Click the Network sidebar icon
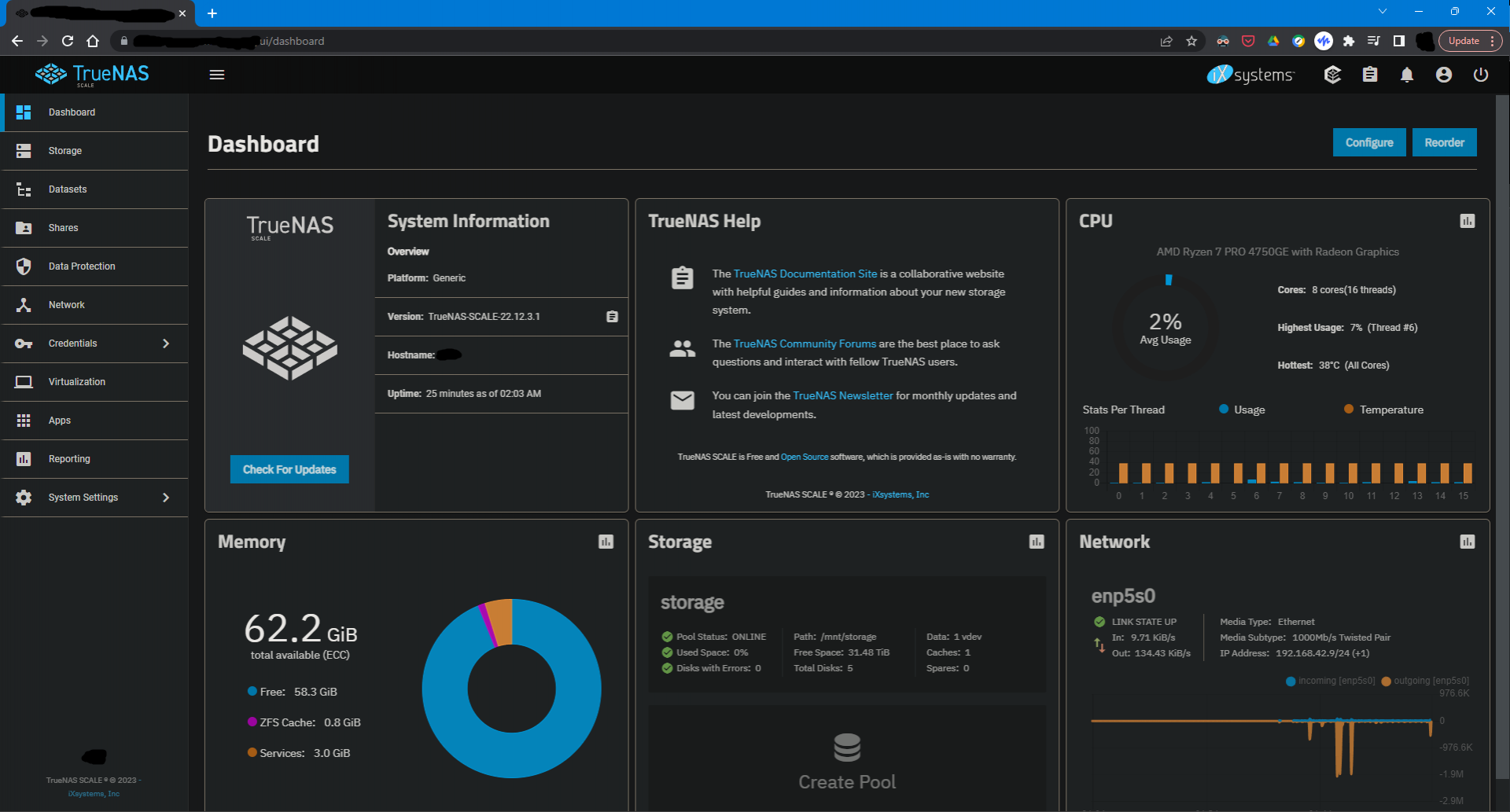This screenshot has height=812, width=1510. click(24, 305)
